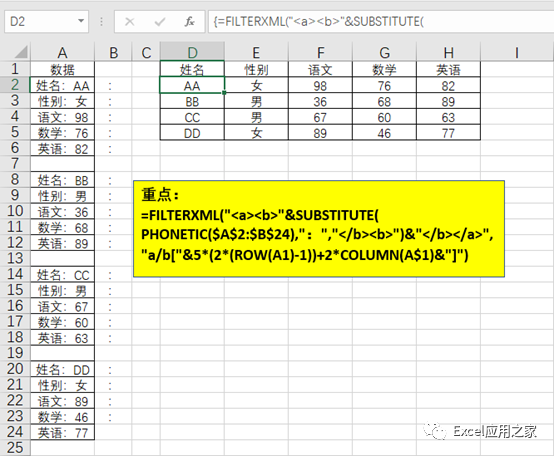Image resolution: width=554 pixels, height=456 pixels.
Task: Select row 7 header
Action: click(x=15, y=164)
